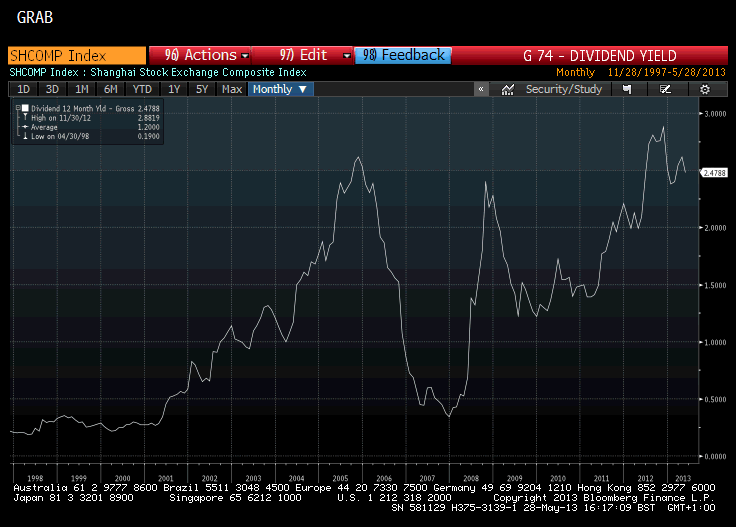Screen dimensions: 736x527
Task: Click the chart line icon beside Security/Study
Action: point(507,89)
